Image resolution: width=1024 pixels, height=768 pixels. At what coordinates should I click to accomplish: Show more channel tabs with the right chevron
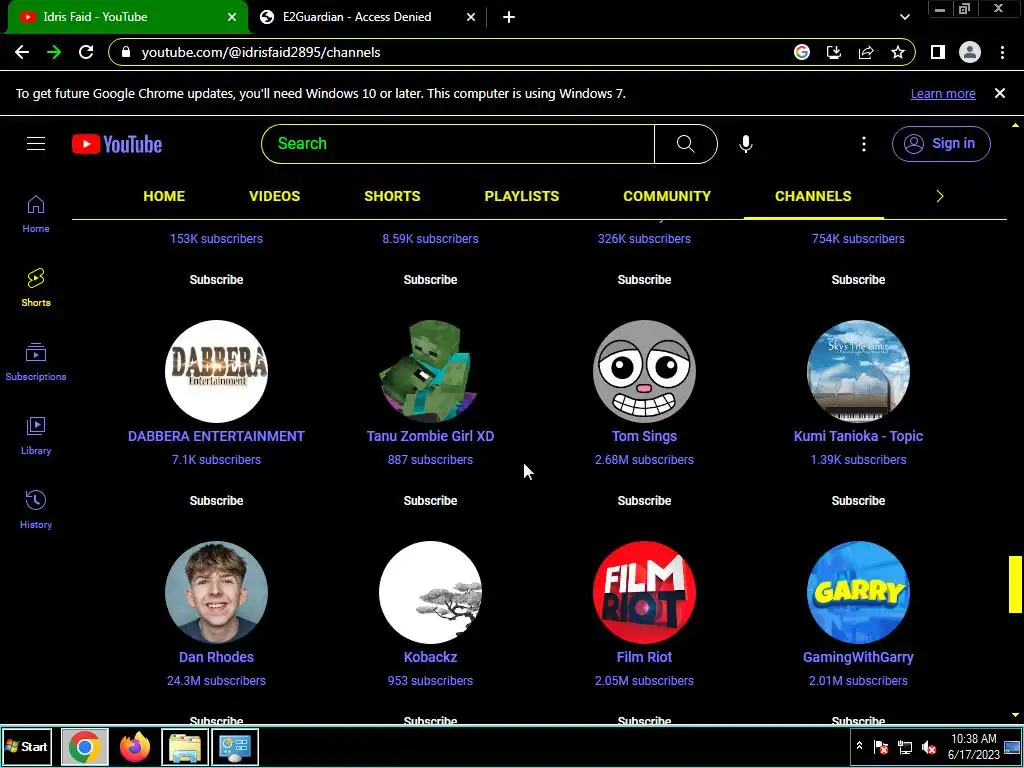coord(940,196)
